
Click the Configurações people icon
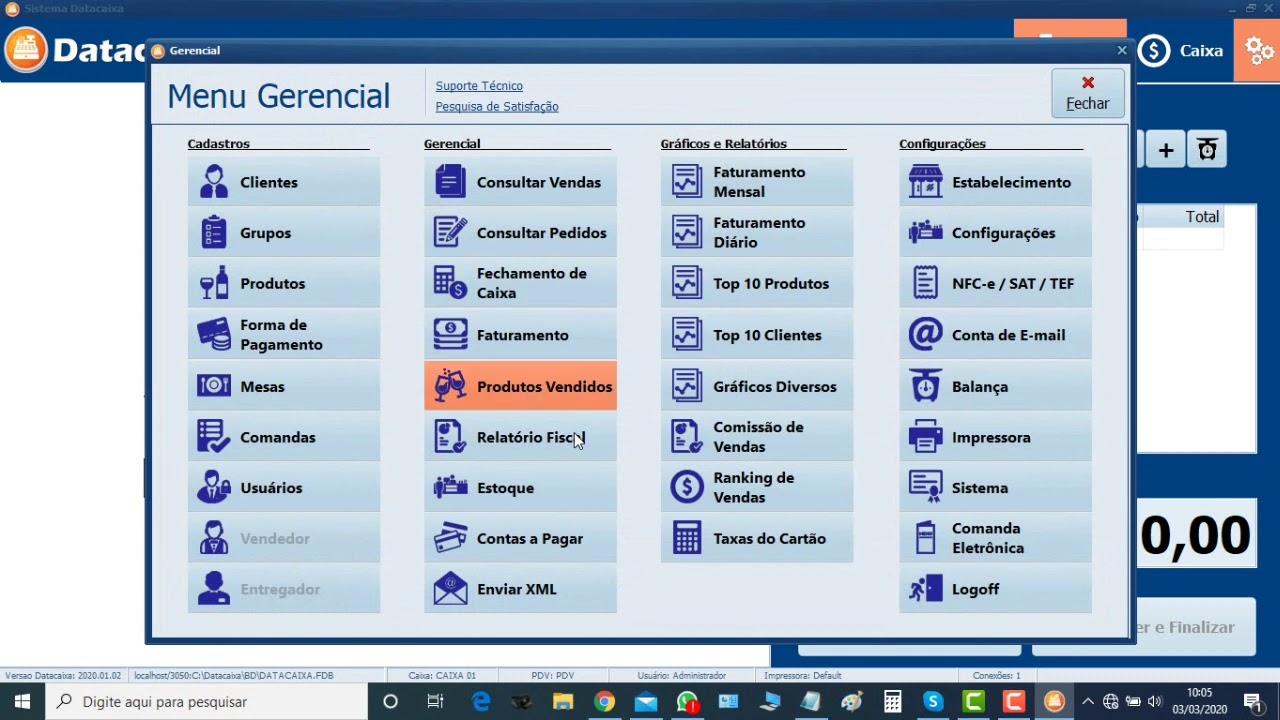[x=925, y=233]
